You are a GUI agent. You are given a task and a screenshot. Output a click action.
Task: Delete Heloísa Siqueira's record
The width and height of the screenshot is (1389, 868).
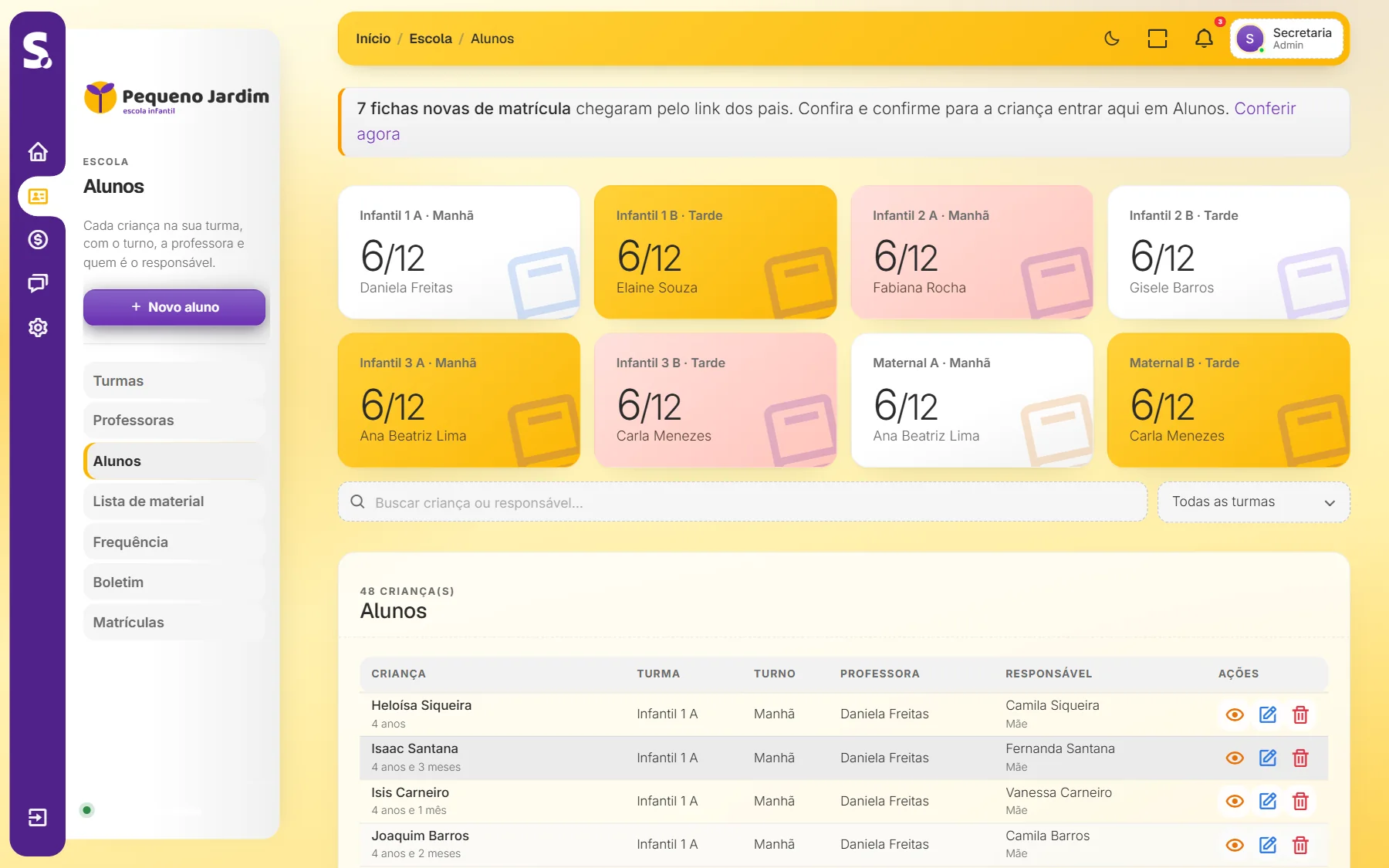click(x=1300, y=714)
